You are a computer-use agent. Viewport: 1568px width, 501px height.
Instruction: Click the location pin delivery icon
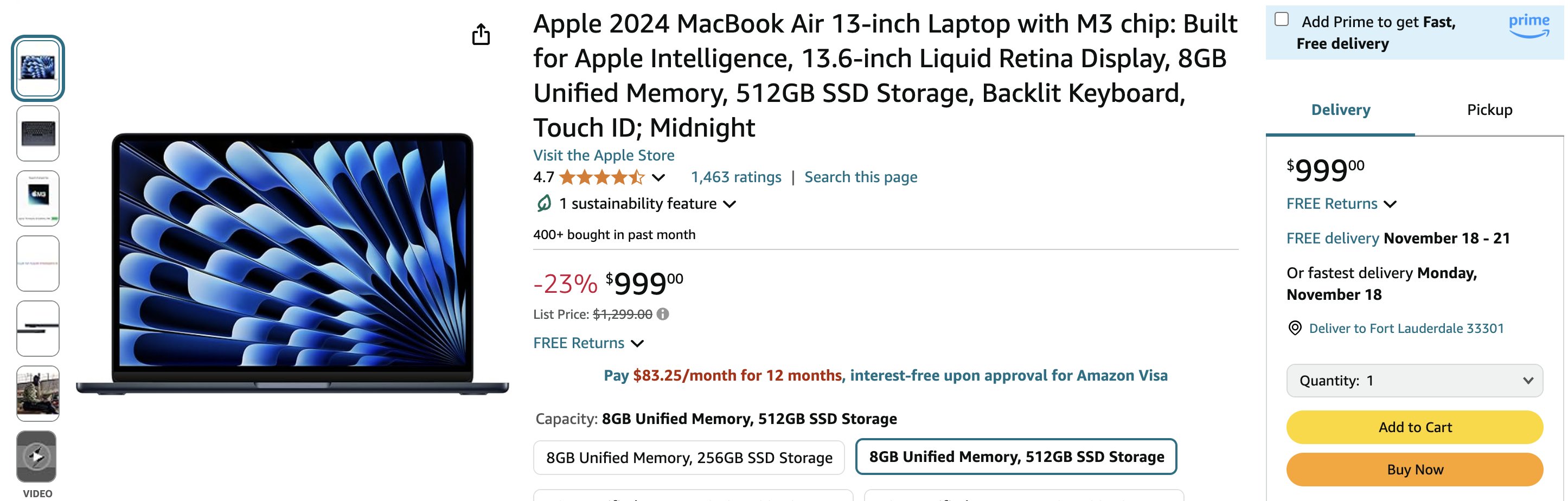(1295, 328)
